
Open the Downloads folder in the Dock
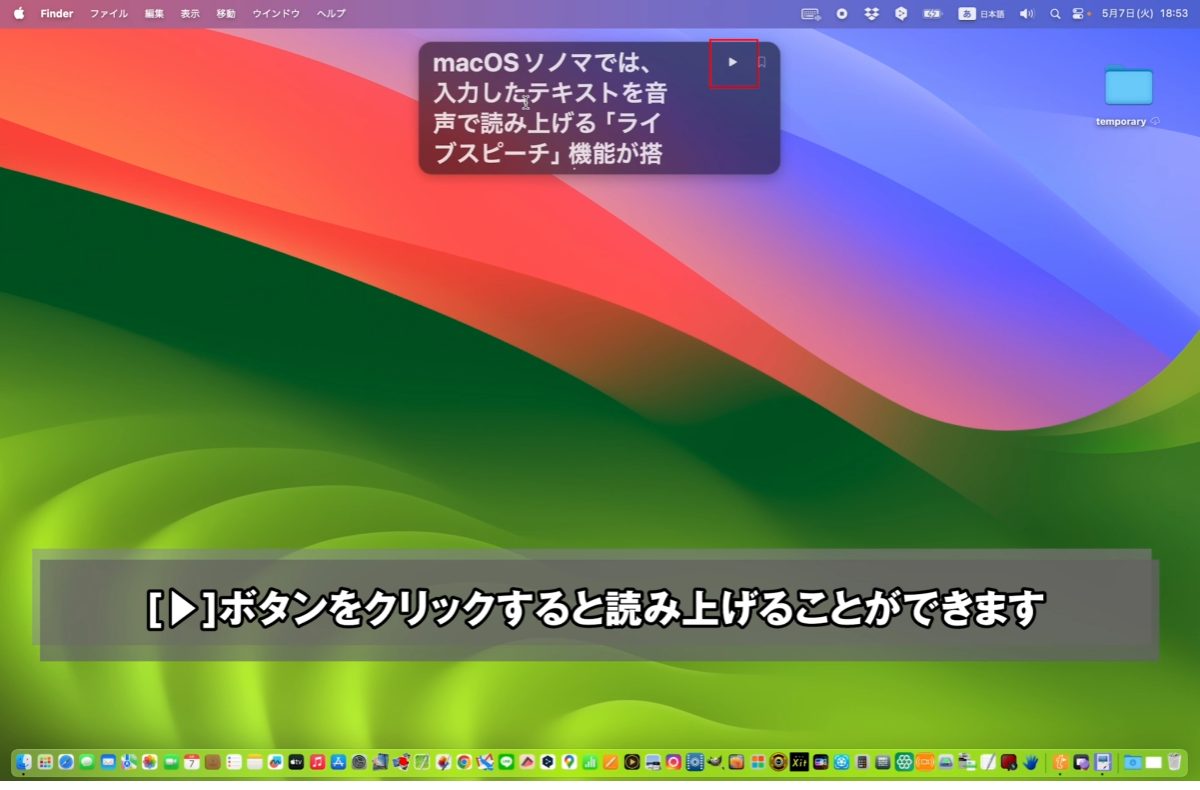(1132, 762)
